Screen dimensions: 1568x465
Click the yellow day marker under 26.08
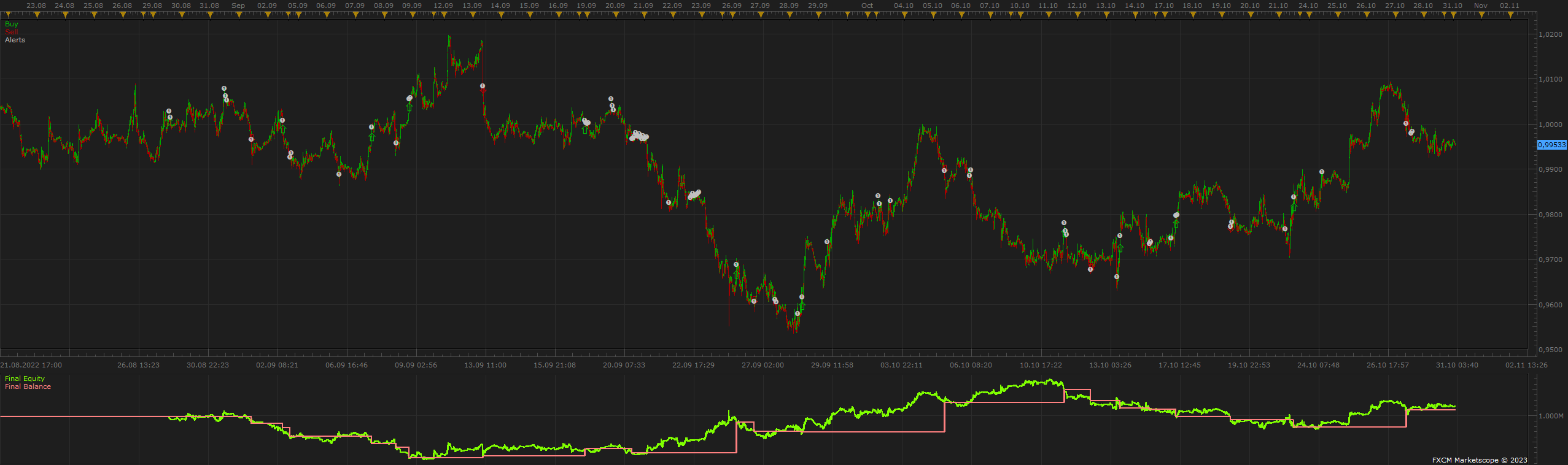click(123, 15)
